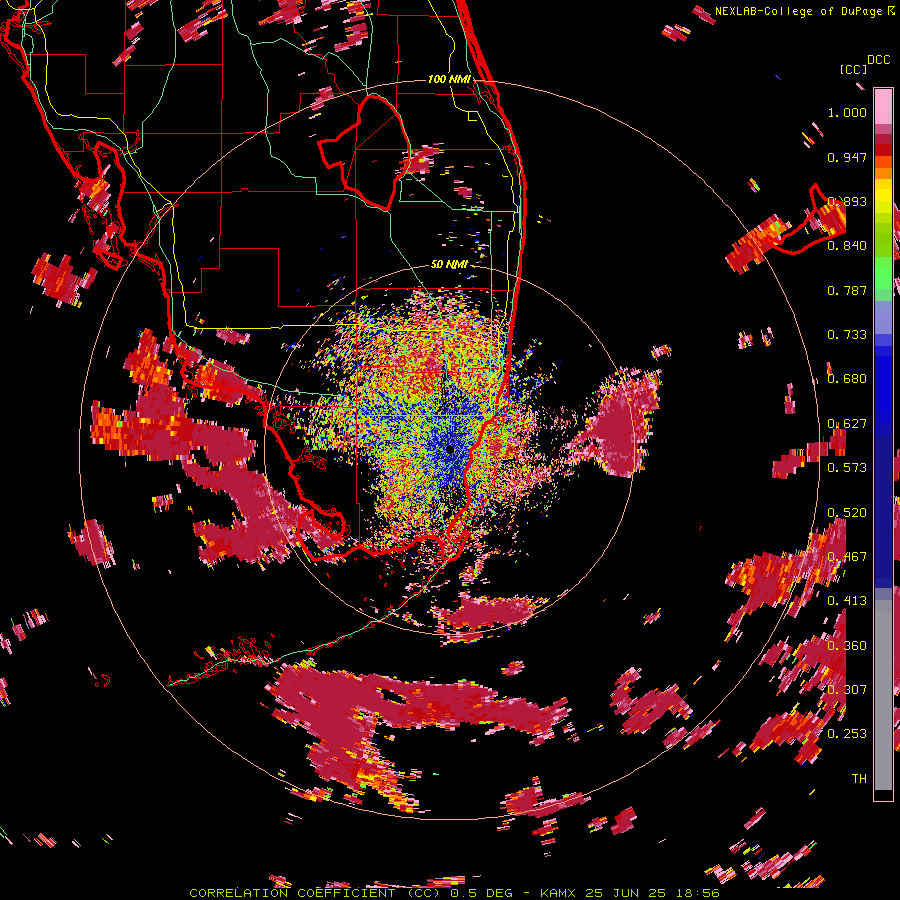
Task: Click the [CC] units label
Action: pyautogui.click(x=854, y=69)
